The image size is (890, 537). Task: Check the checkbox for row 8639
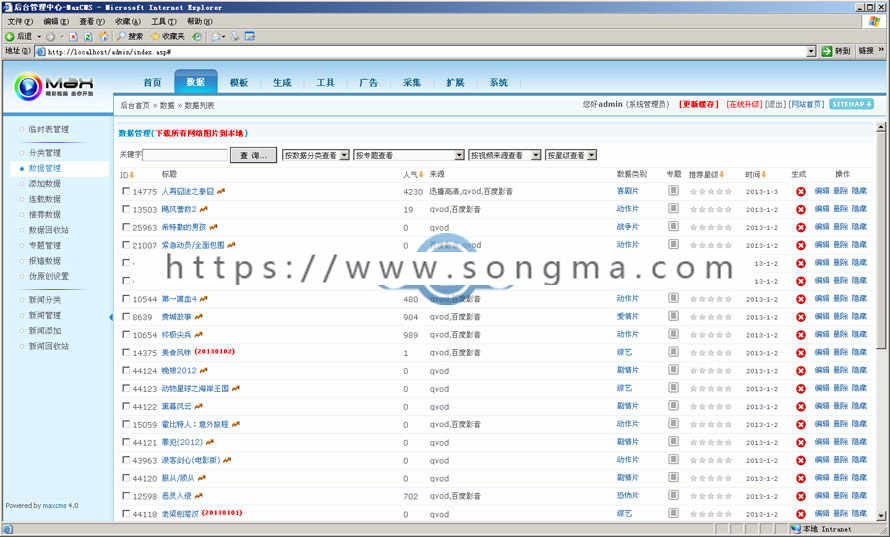(x=126, y=316)
